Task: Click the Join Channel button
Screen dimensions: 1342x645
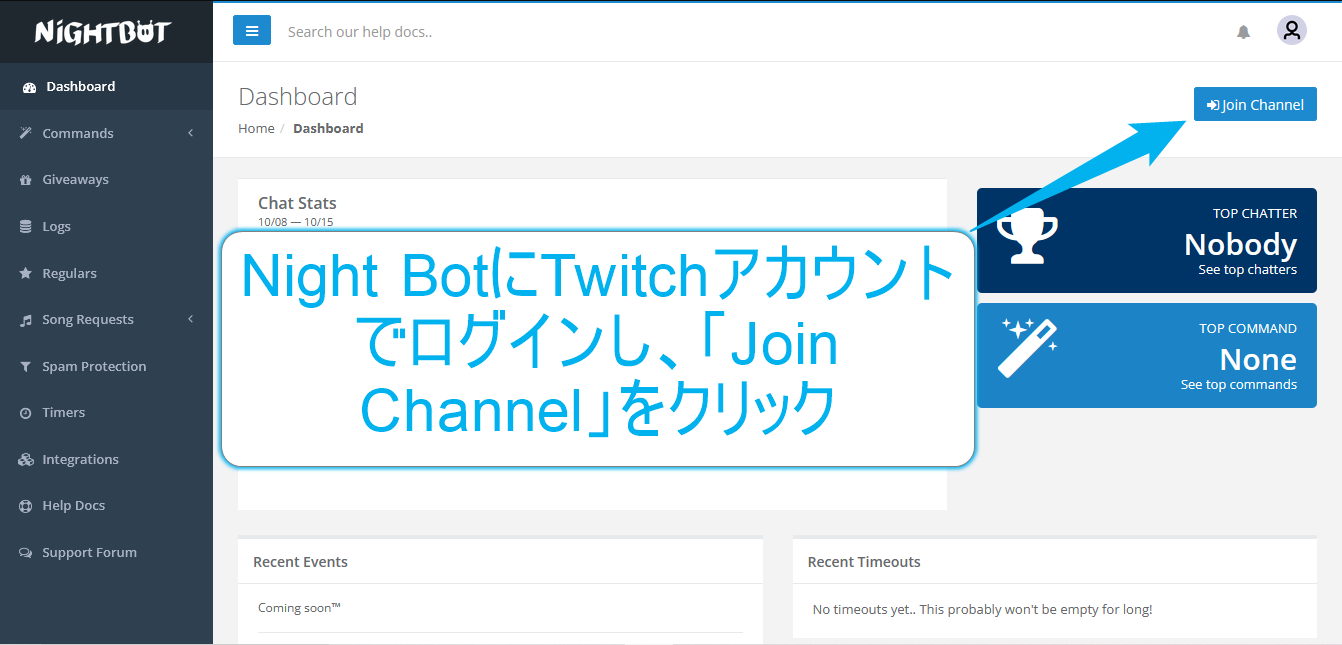Action: pos(1255,104)
